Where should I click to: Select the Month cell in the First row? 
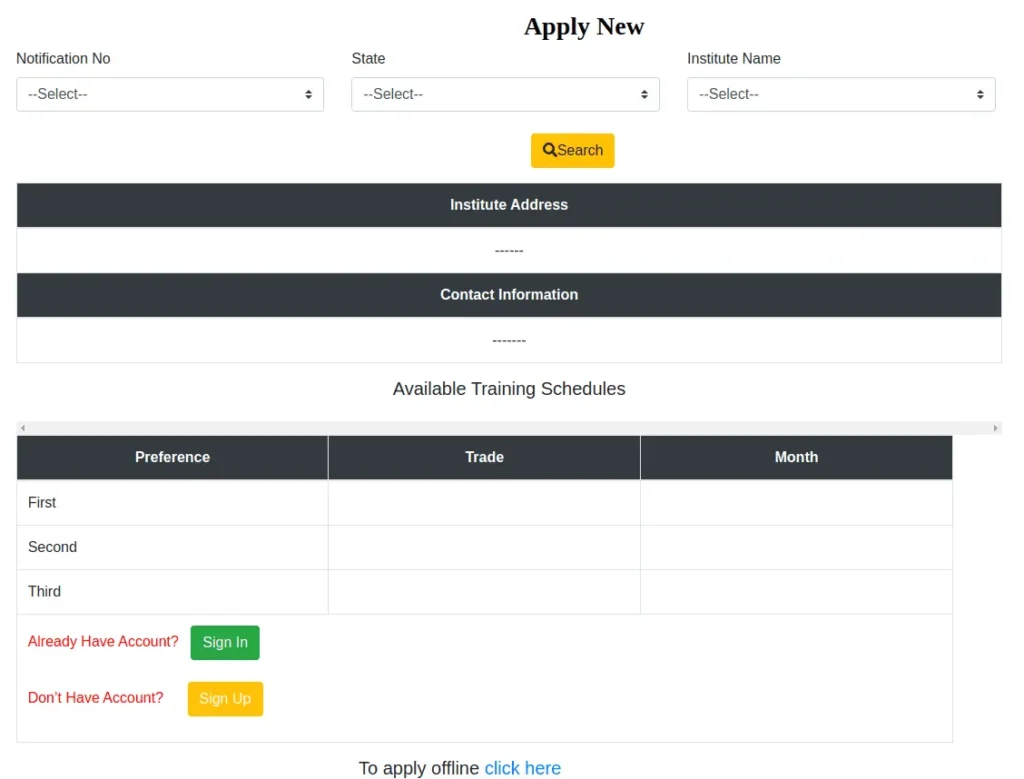[796, 503]
